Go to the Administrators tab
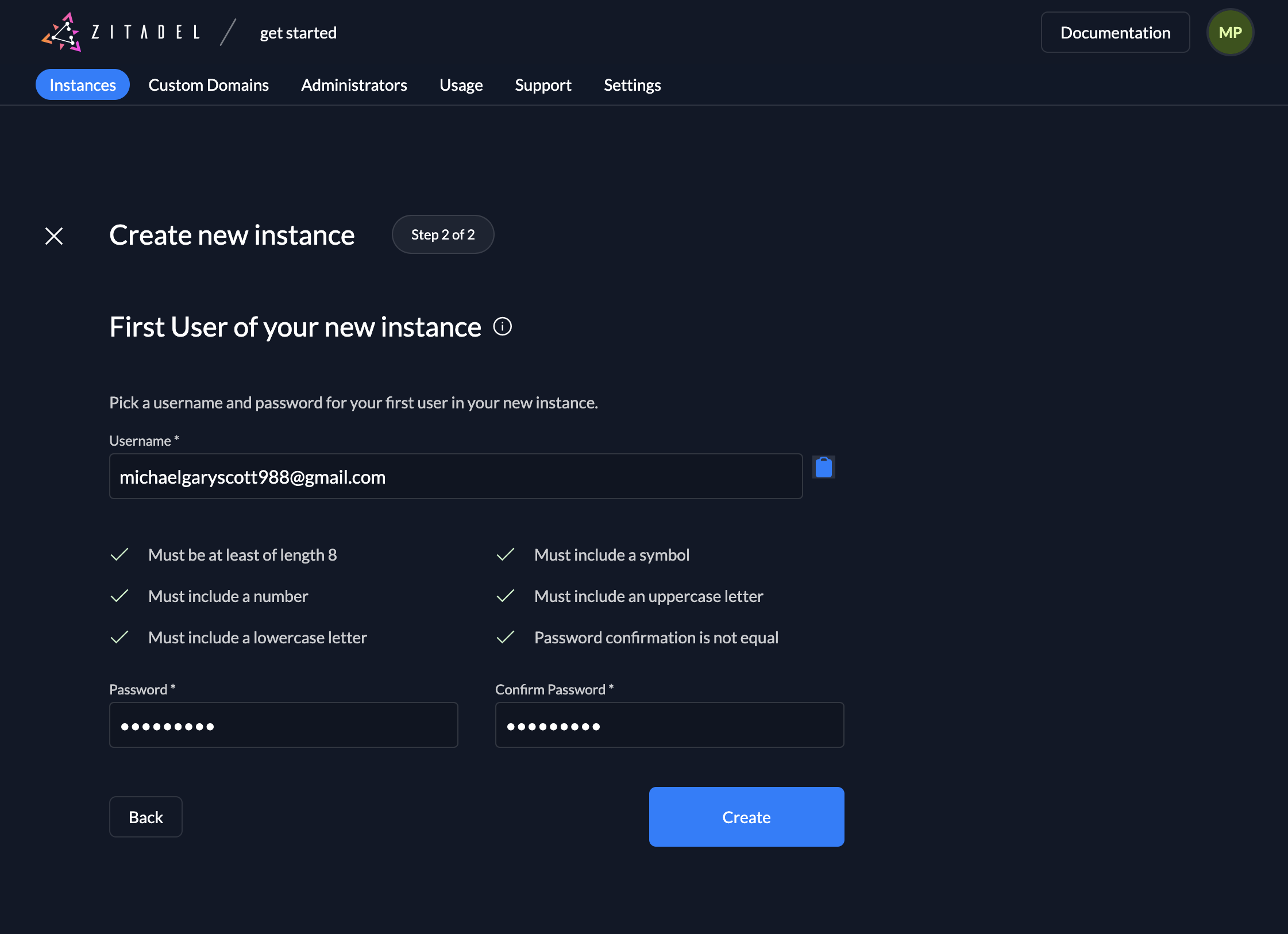 (354, 85)
